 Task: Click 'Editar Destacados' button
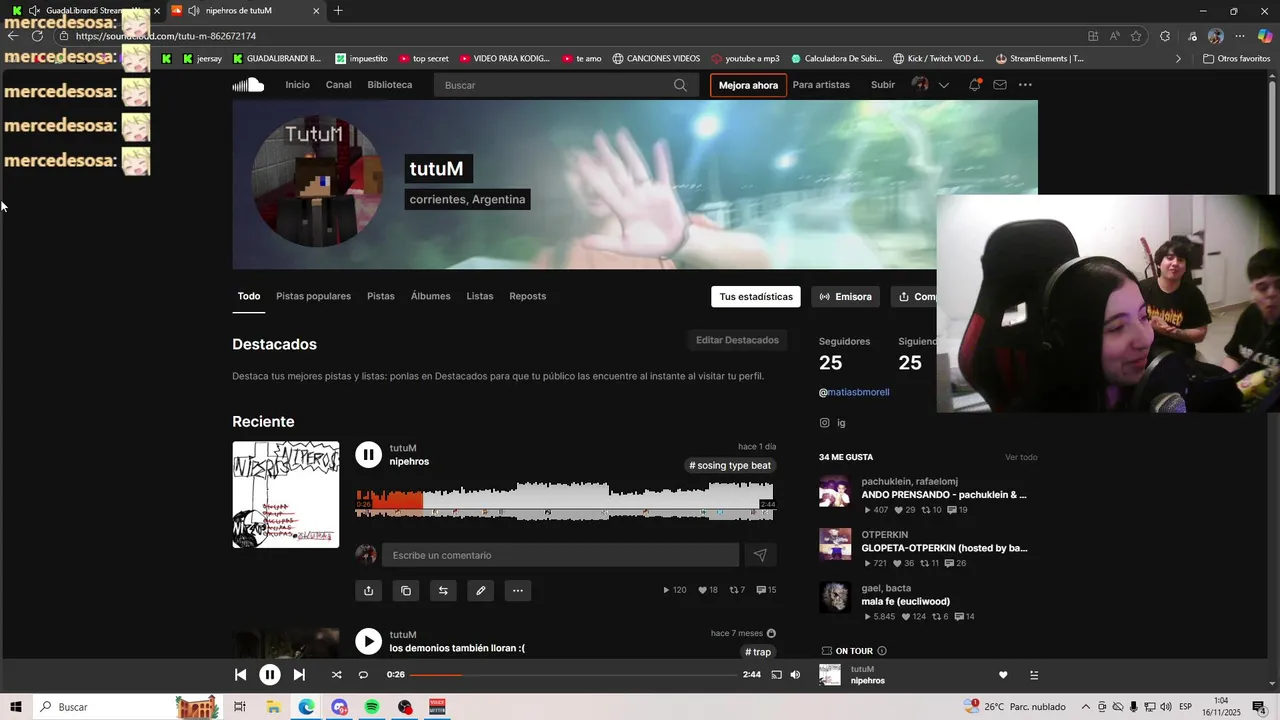click(x=737, y=340)
